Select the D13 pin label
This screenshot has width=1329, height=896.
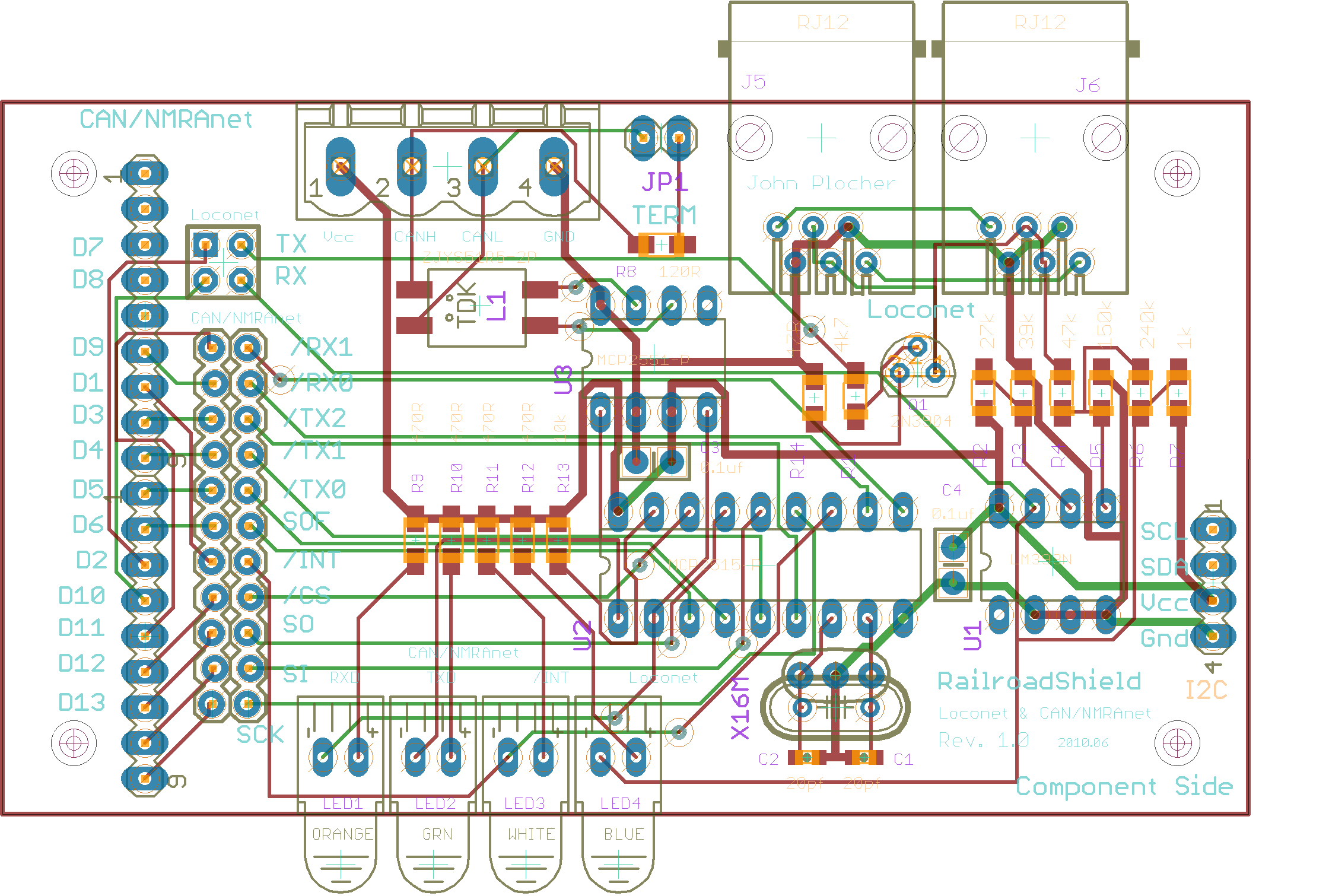tap(82, 703)
